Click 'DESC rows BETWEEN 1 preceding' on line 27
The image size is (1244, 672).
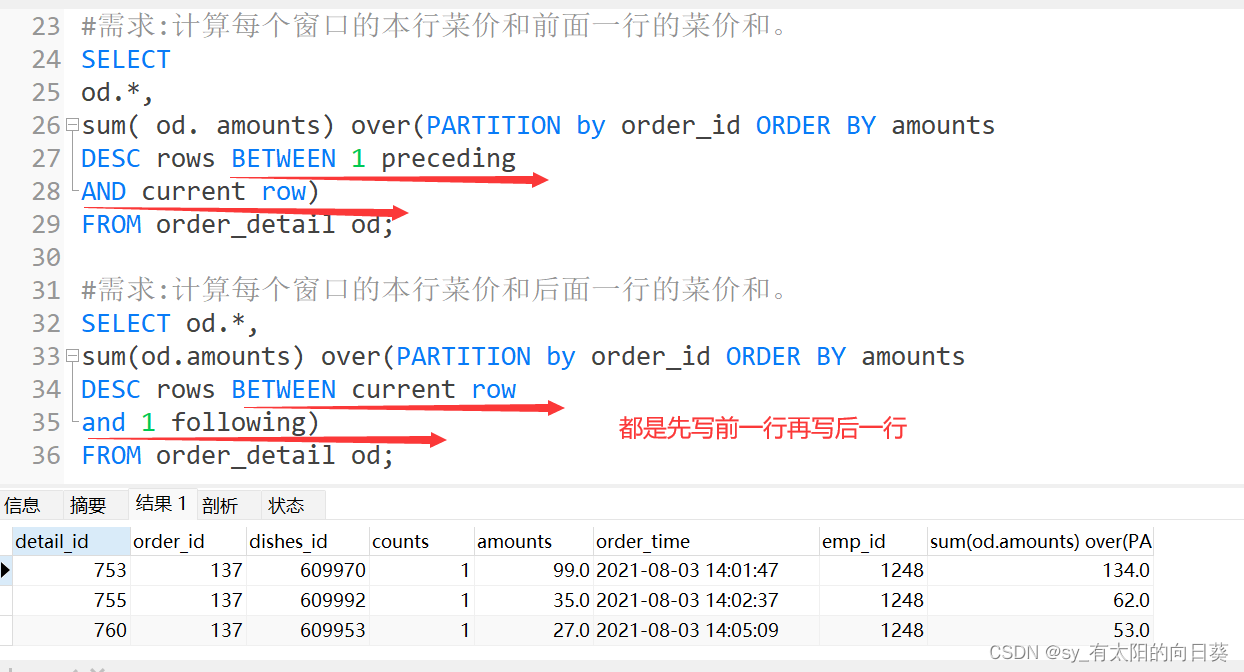click(298, 159)
